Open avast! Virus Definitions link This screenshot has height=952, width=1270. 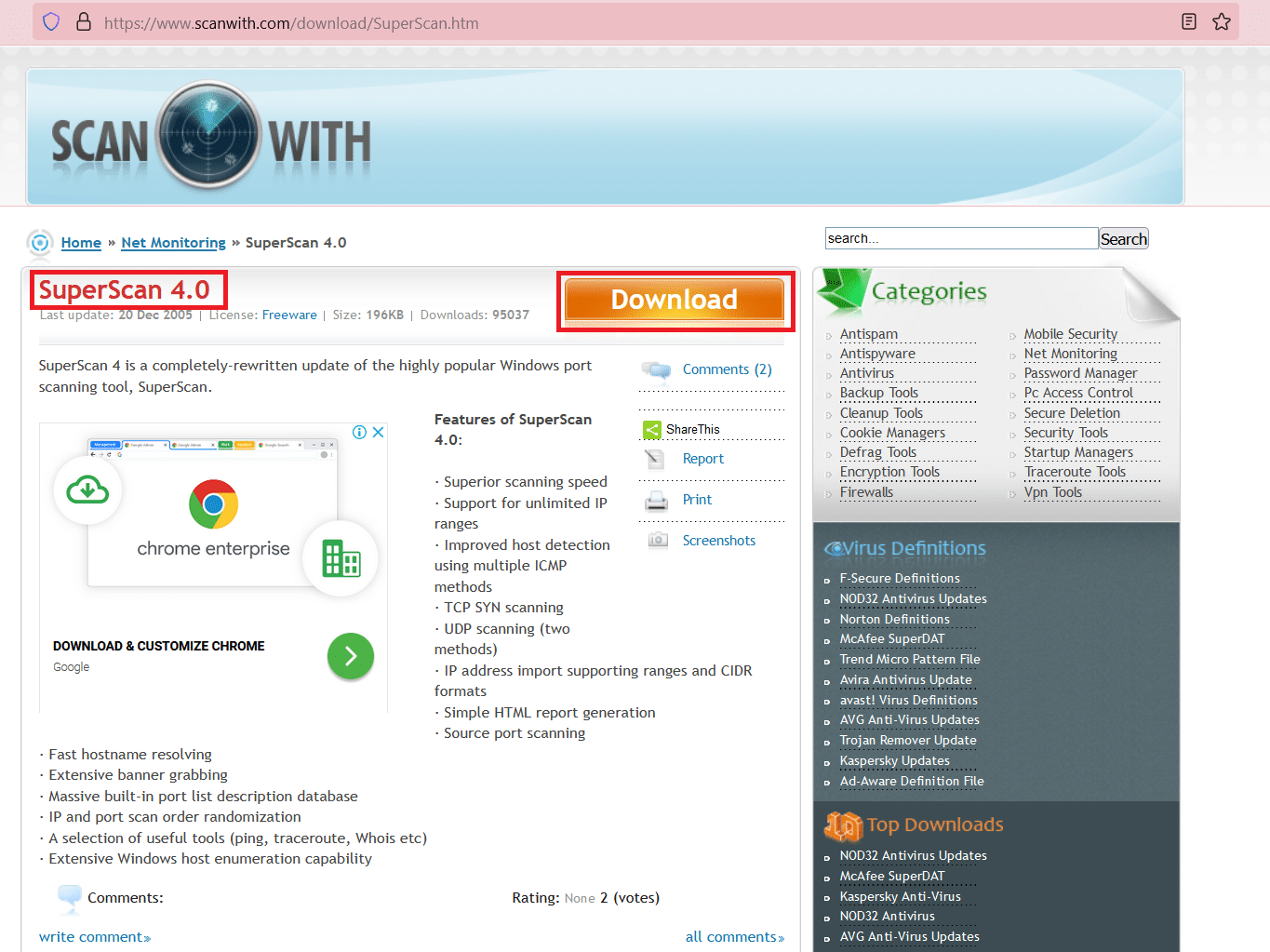[x=909, y=701]
